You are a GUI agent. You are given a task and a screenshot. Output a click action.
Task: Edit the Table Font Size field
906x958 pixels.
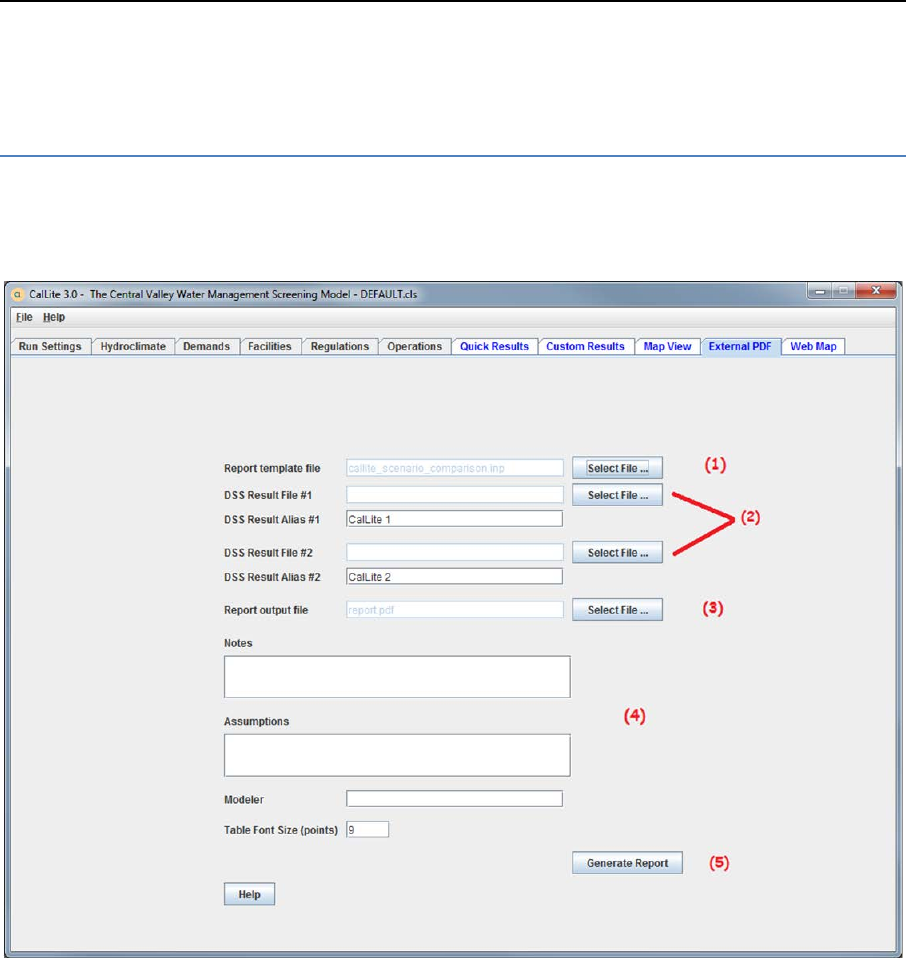pos(367,830)
